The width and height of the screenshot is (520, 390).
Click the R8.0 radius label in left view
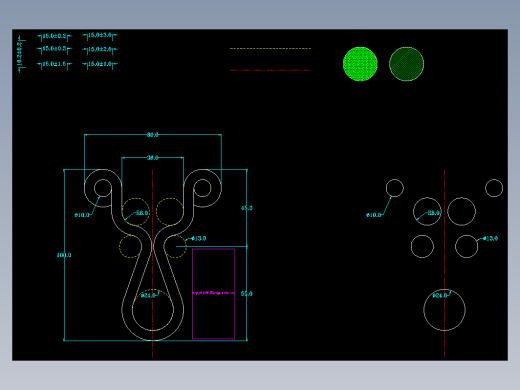click(142, 213)
